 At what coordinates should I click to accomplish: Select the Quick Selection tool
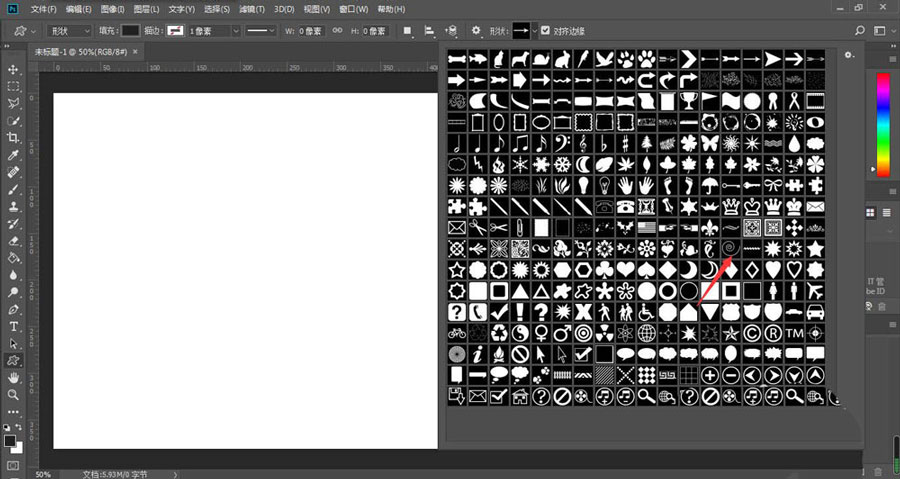pyautogui.click(x=13, y=121)
